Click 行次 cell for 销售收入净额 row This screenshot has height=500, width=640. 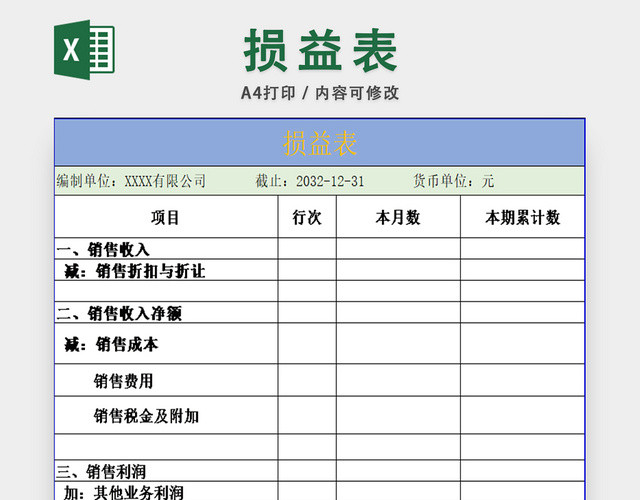pos(307,312)
